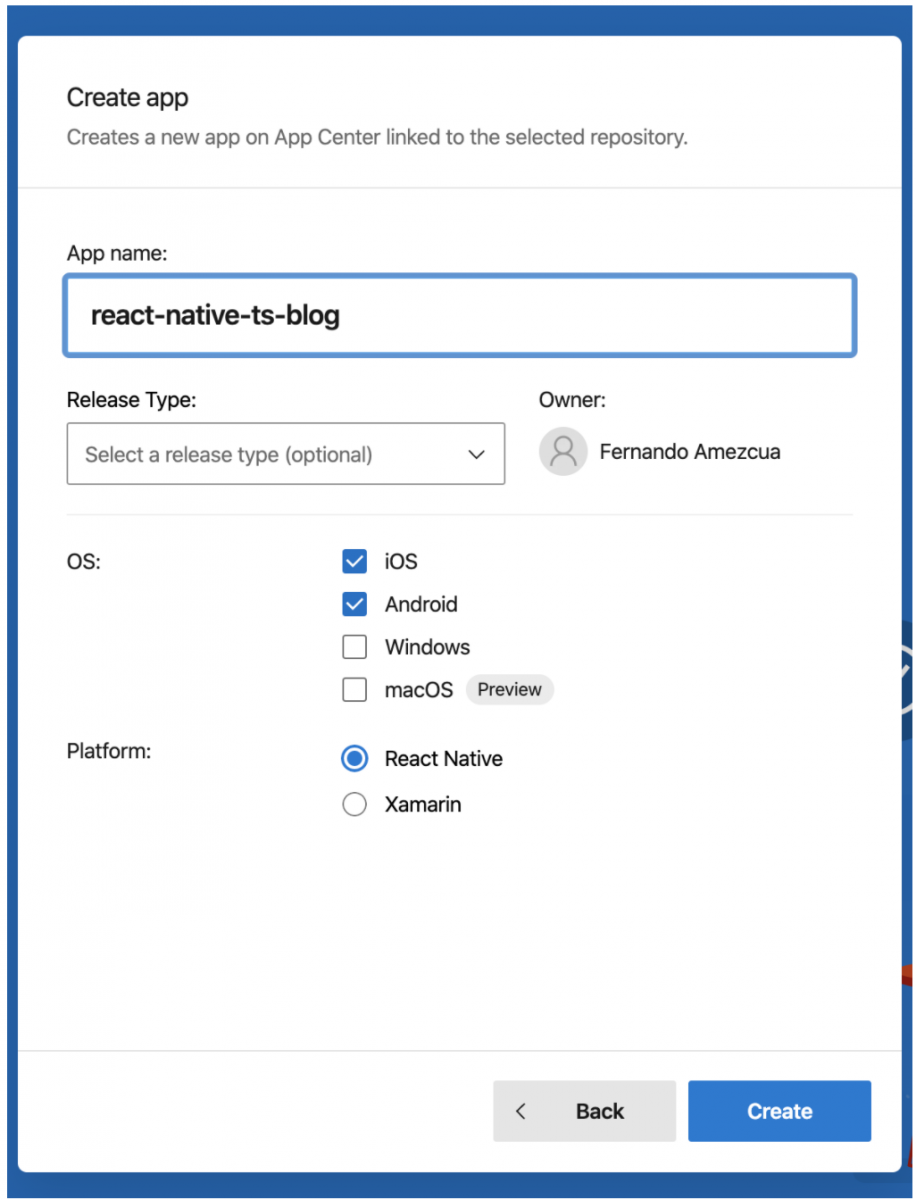The height and width of the screenshot is (1200, 916).
Task: Click owner name Fernando Amezcua
Action: pyautogui.click(x=690, y=452)
